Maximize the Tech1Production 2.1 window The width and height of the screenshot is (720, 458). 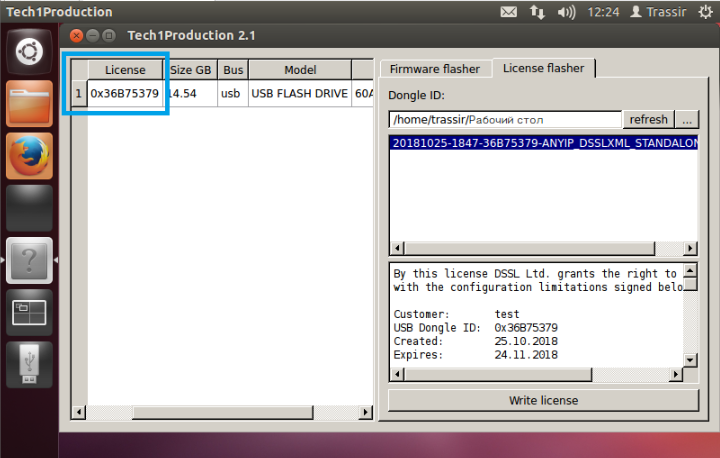coord(109,35)
